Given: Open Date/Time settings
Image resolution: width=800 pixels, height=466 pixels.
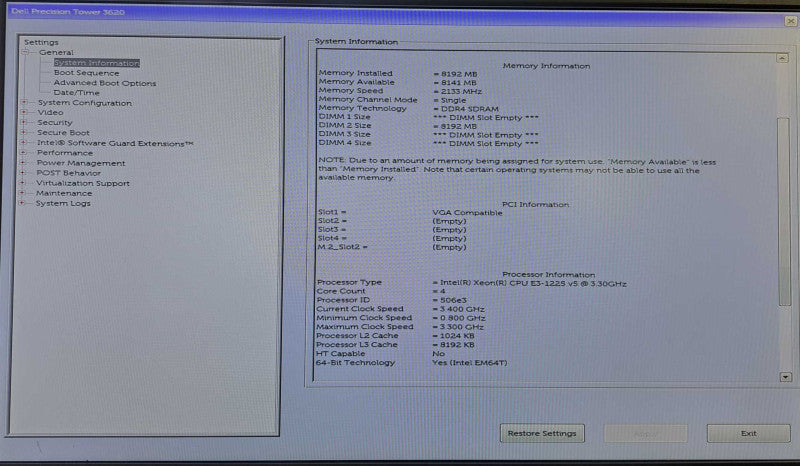Looking at the screenshot, I should (x=76, y=92).
